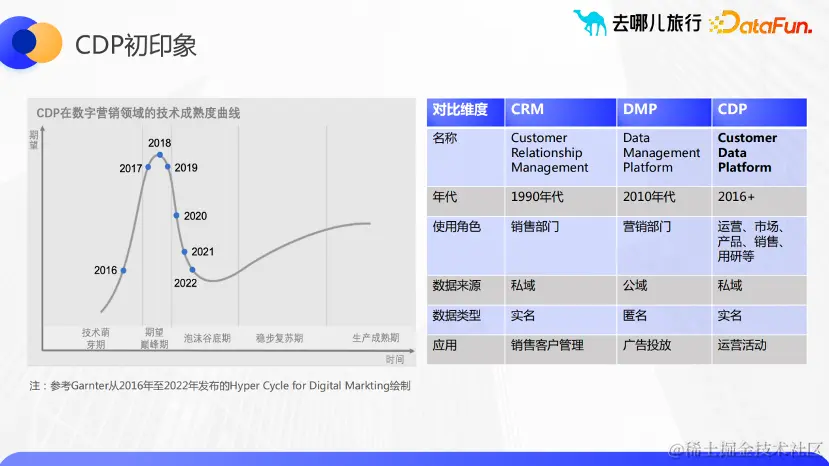
Task: Click the "稳步复苏期" phase label
Action: click(279, 338)
